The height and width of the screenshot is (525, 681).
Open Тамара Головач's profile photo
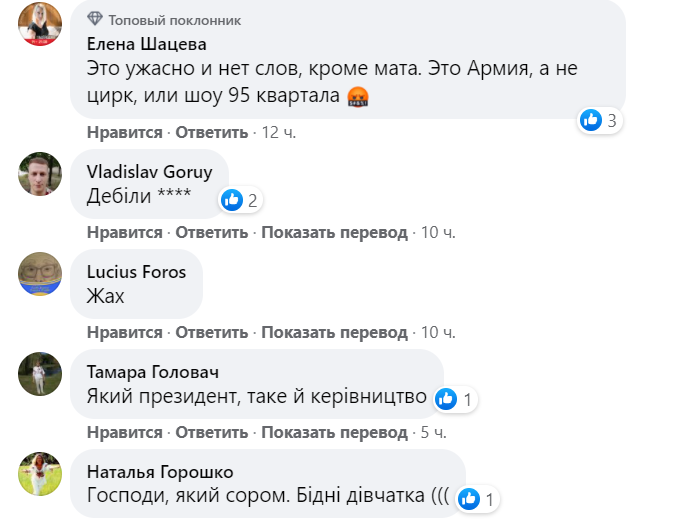tap(42, 373)
